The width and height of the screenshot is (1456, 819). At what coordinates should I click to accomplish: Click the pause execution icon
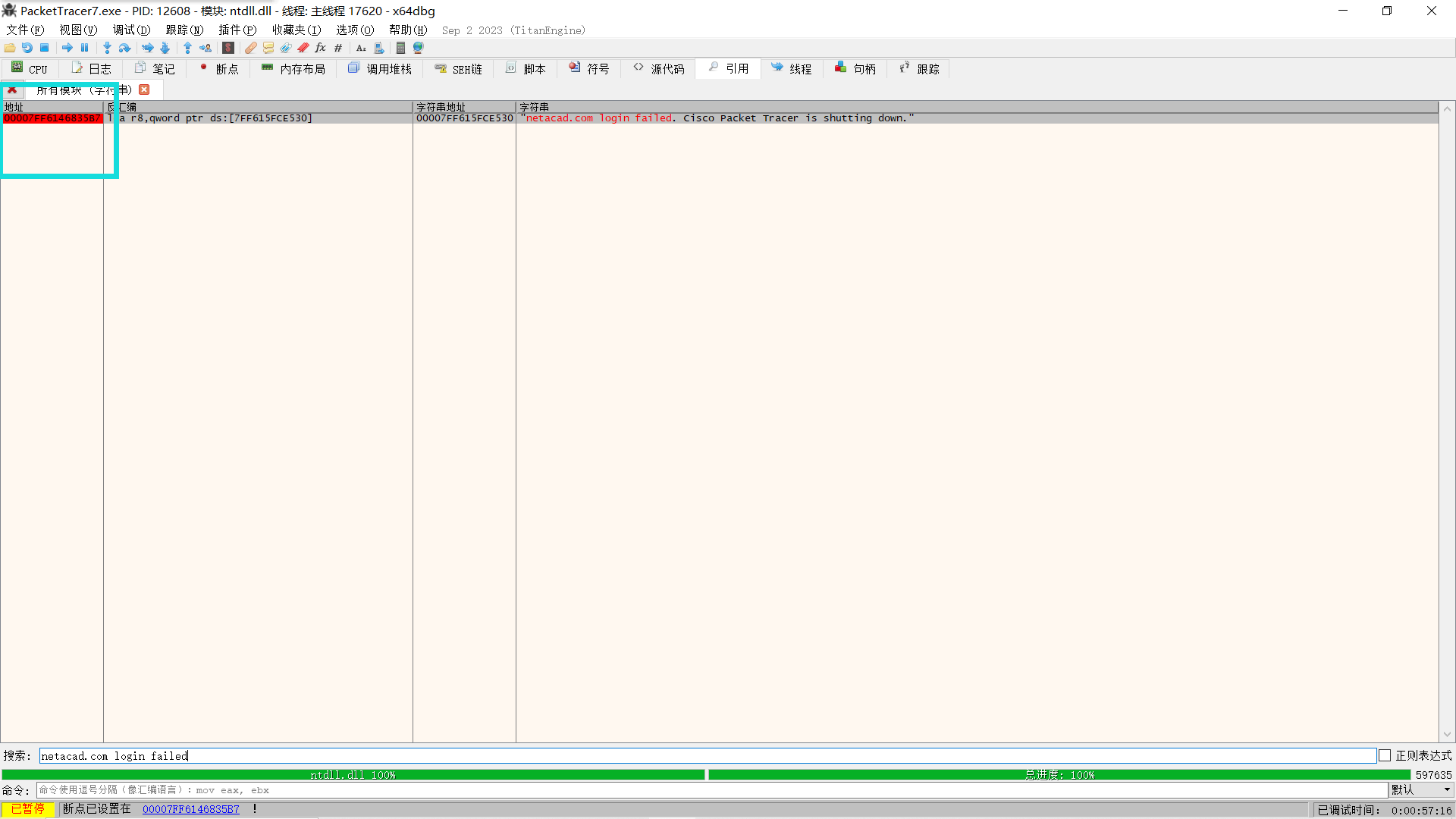pos(85,48)
